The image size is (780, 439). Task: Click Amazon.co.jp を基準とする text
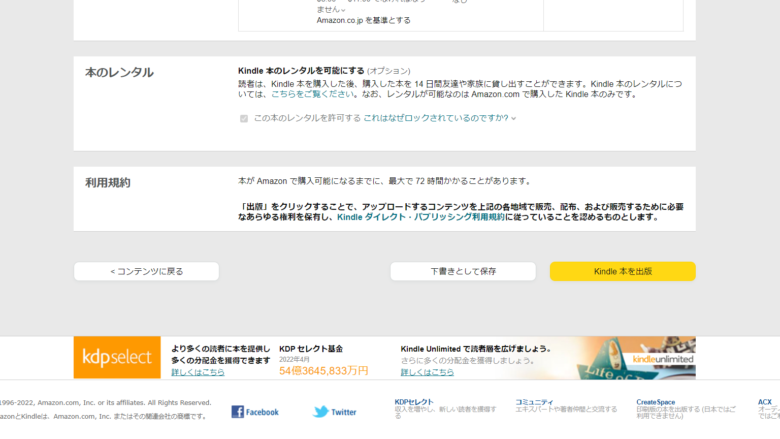pos(364,20)
